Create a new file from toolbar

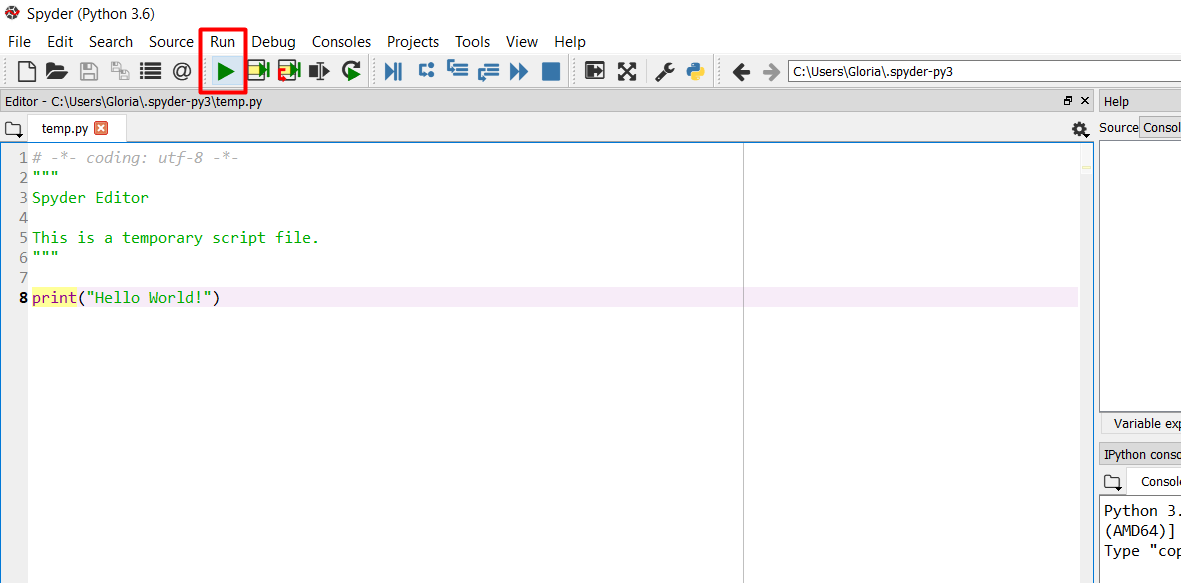pos(27,71)
